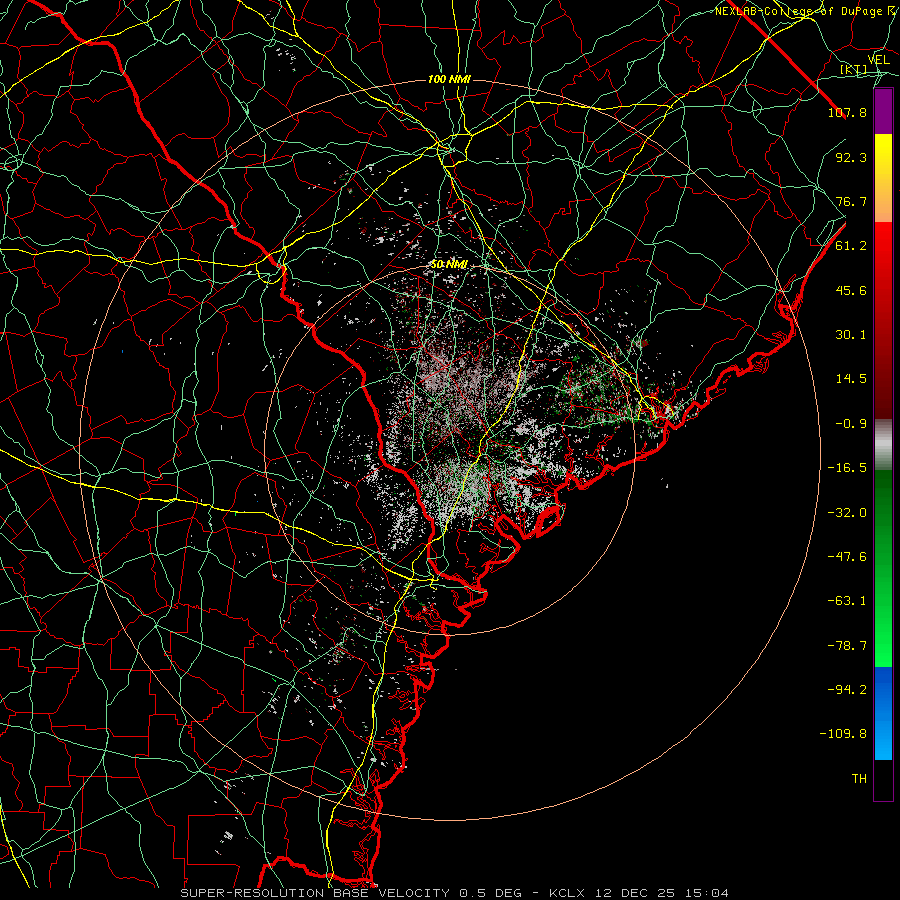The height and width of the screenshot is (900, 900).
Task: Click the 76.7 velocity scale value
Action: click(851, 201)
